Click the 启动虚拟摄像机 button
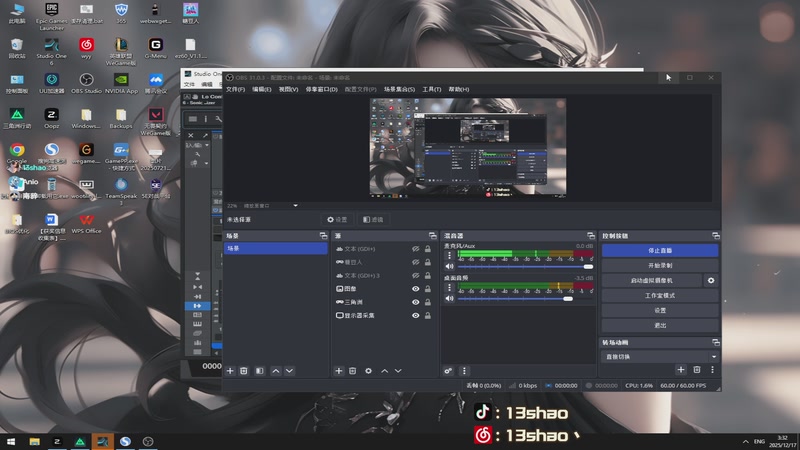The image size is (800, 450). point(652,281)
